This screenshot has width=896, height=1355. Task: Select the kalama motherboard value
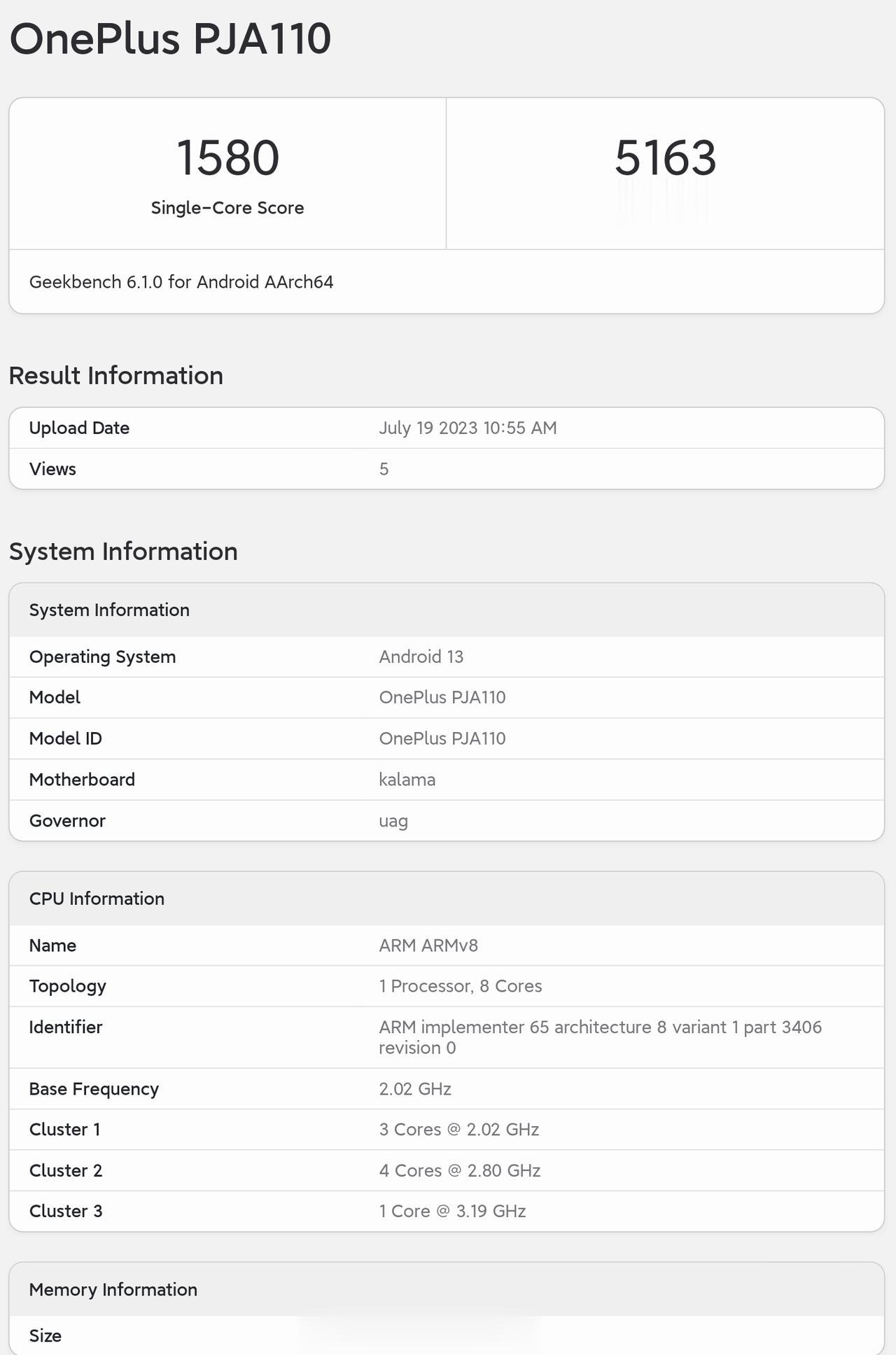point(407,780)
